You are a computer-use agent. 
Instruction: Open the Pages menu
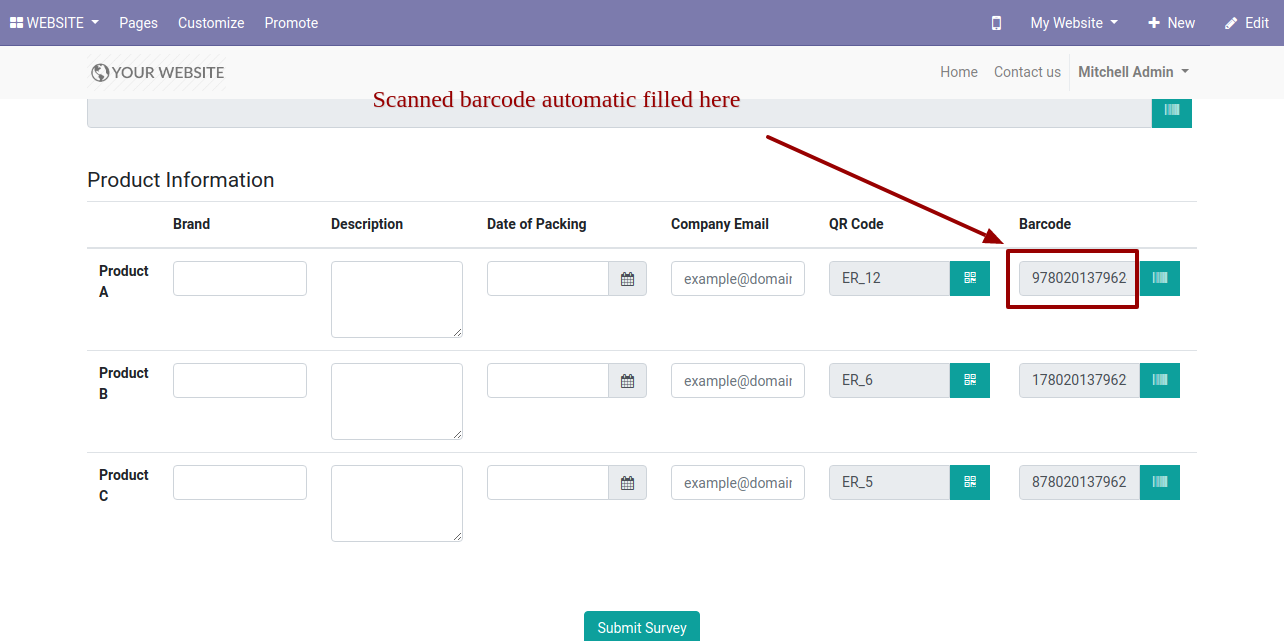138,23
